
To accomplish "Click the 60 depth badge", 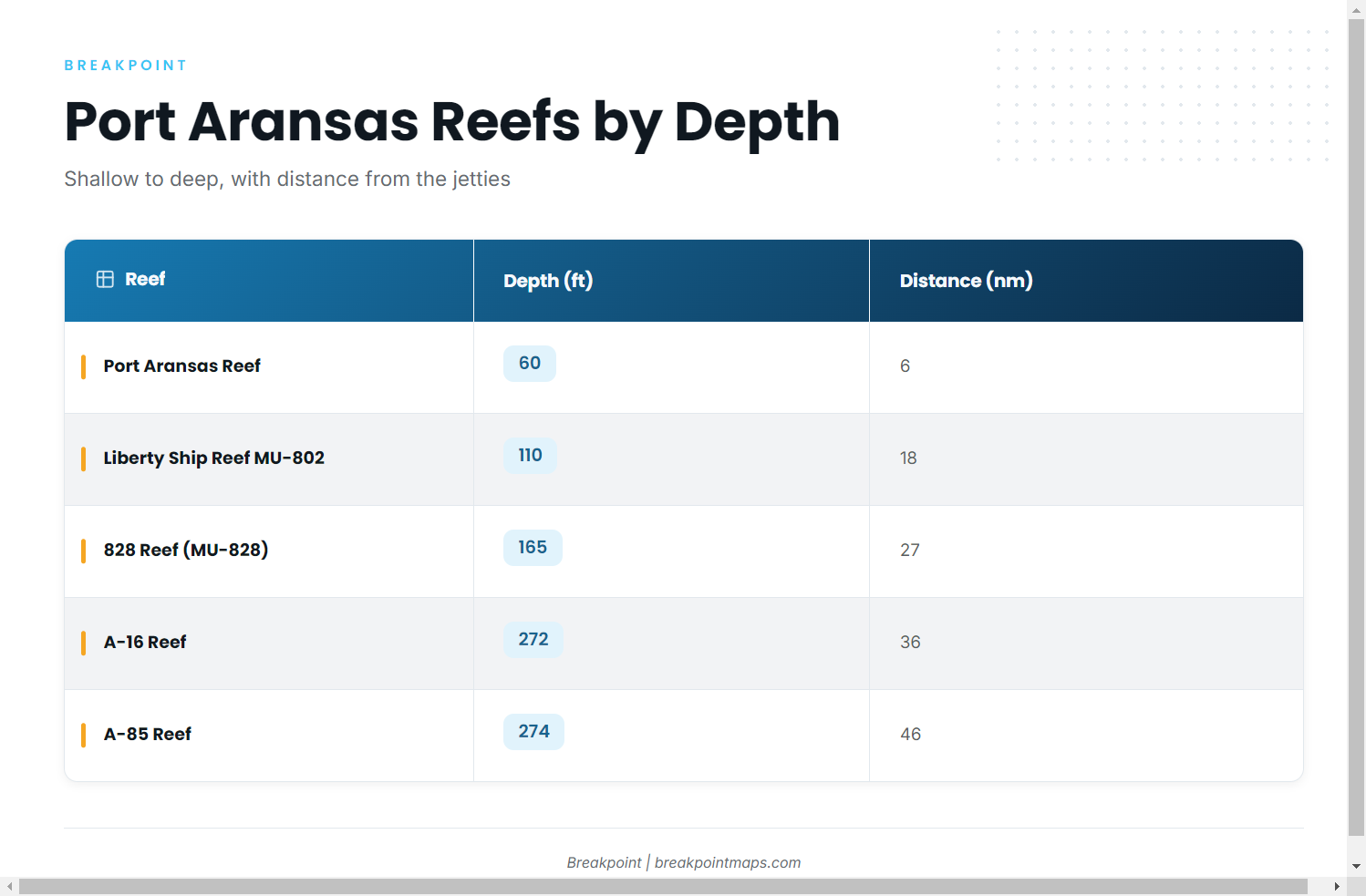I will click(x=530, y=364).
